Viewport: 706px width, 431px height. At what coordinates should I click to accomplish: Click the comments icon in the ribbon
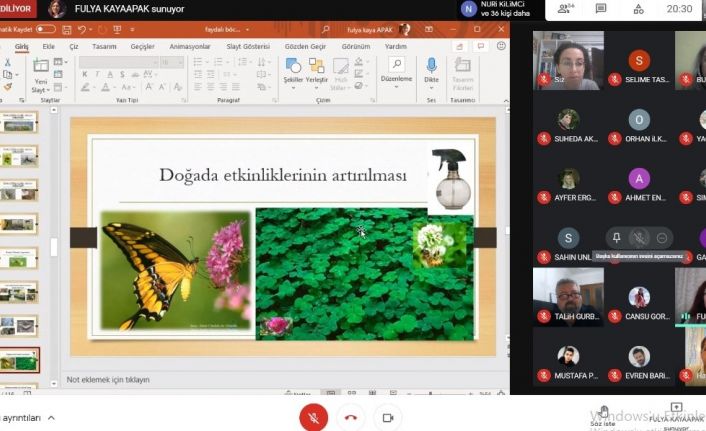[481, 46]
